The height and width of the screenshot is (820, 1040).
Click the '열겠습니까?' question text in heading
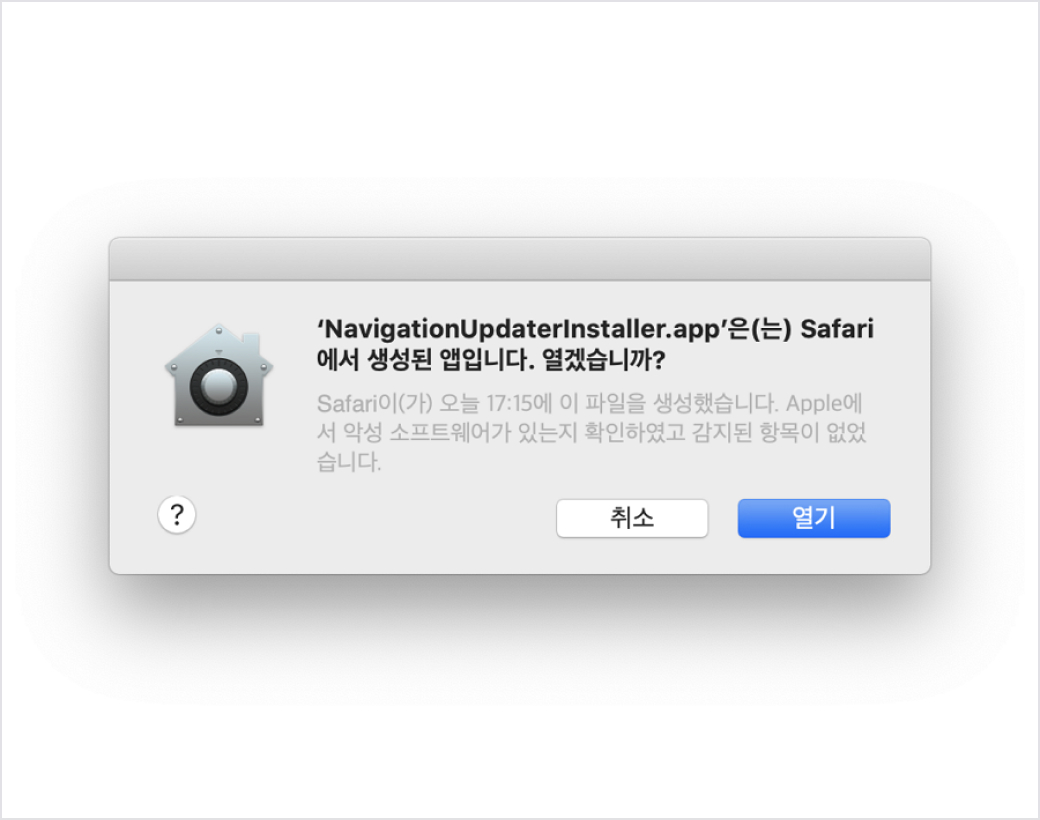coord(604,360)
